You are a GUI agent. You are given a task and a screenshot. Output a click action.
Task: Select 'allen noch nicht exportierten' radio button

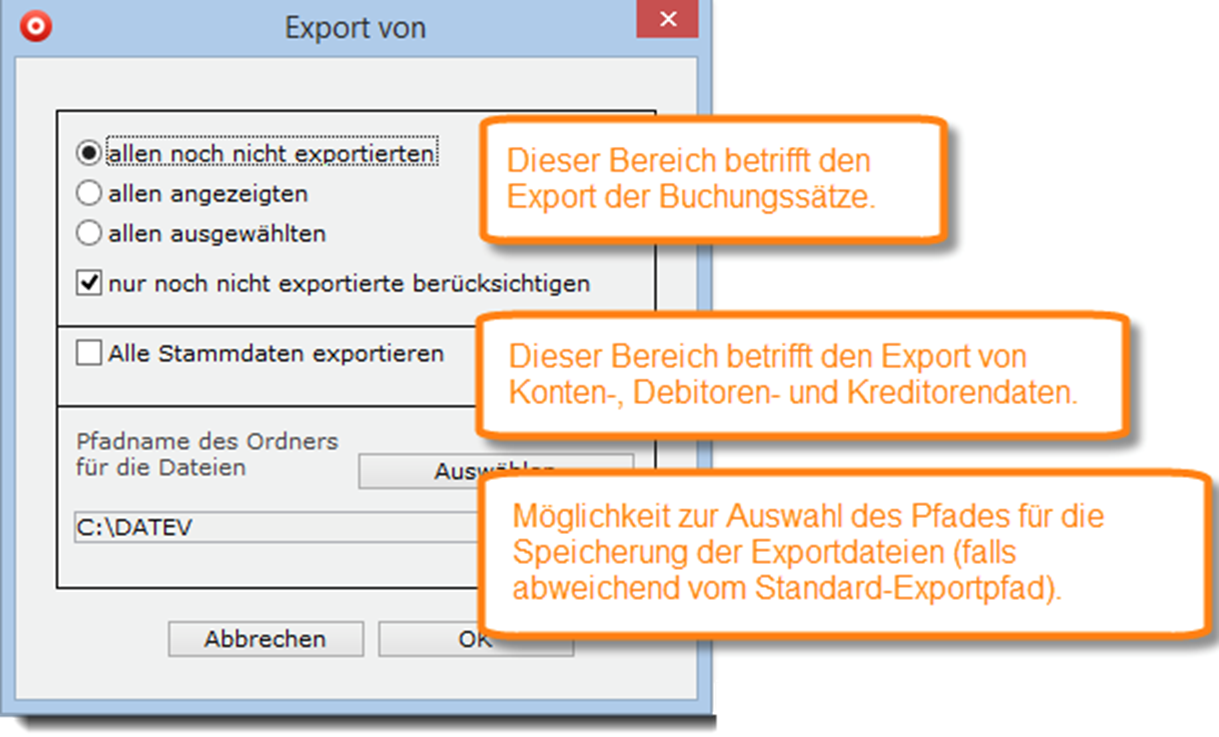point(89,153)
